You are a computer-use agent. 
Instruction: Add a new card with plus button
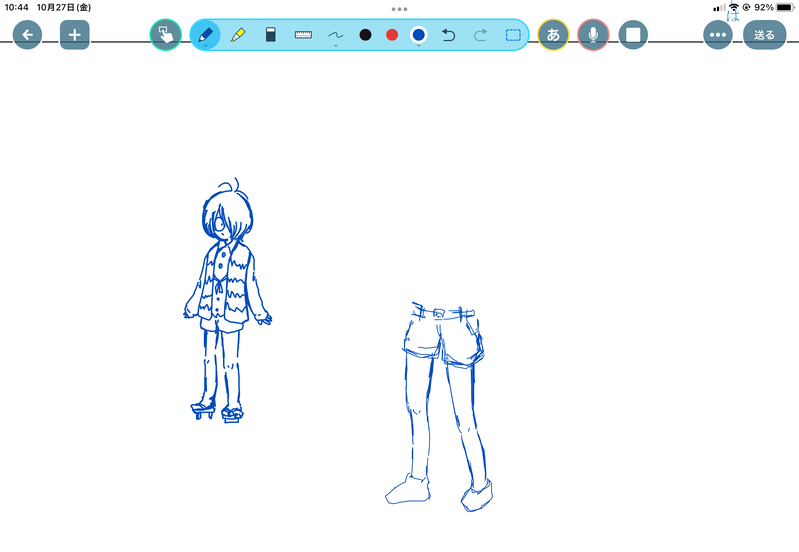[74, 35]
